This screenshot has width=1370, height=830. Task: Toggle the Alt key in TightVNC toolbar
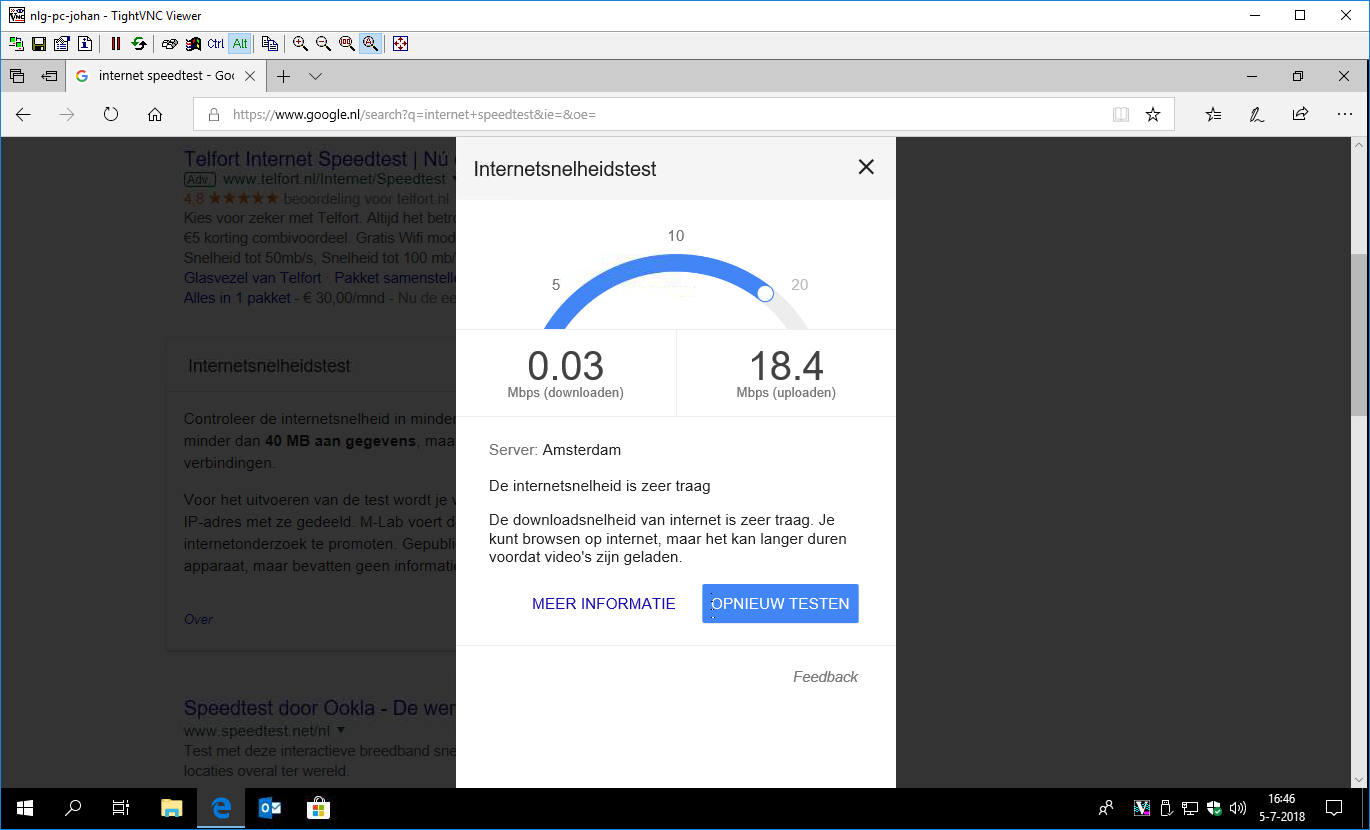click(x=240, y=44)
